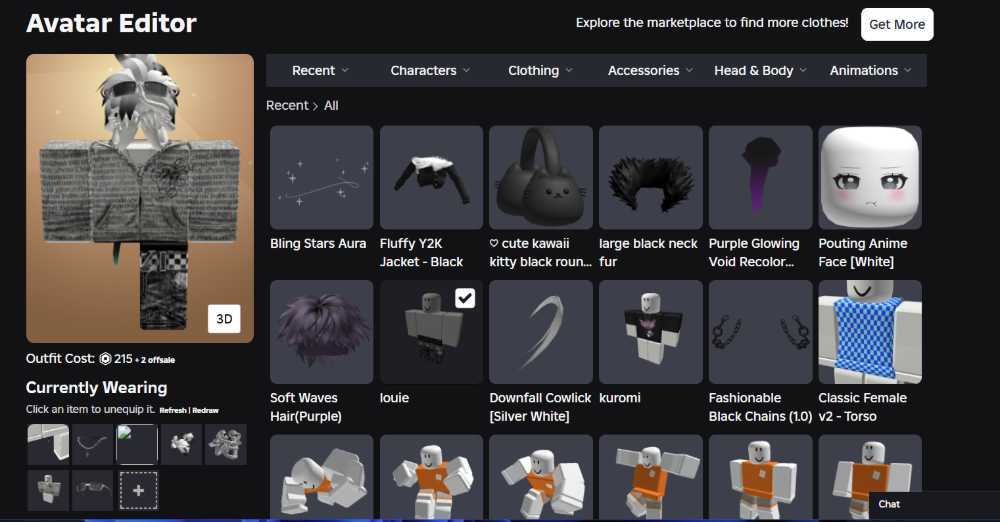This screenshot has height=522, width=1000.
Task: Click the louie item name
Action: (394, 398)
